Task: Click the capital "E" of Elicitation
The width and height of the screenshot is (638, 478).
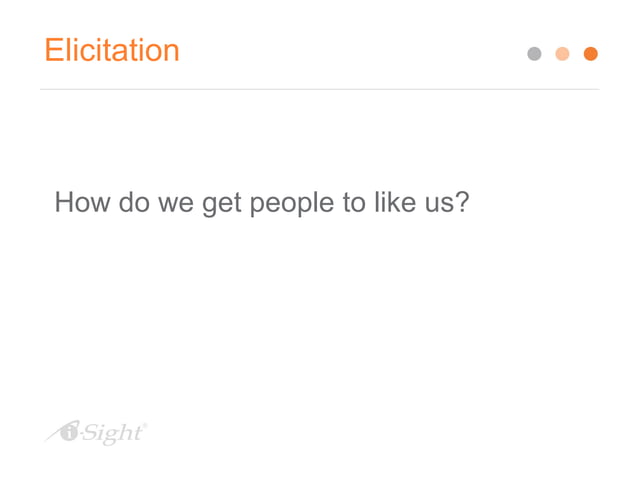Action: (x=53, y=50)
